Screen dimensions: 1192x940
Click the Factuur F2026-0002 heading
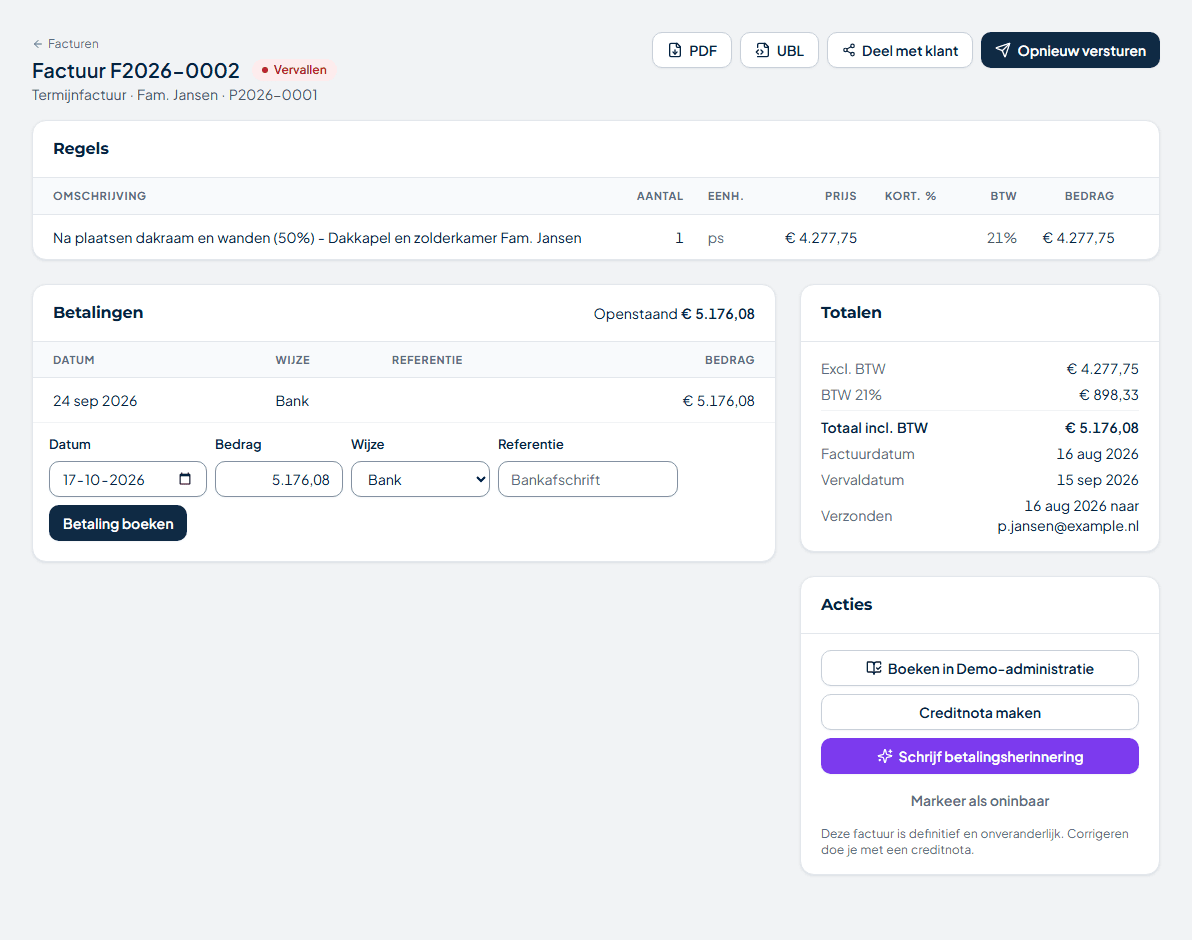[136, 71]
